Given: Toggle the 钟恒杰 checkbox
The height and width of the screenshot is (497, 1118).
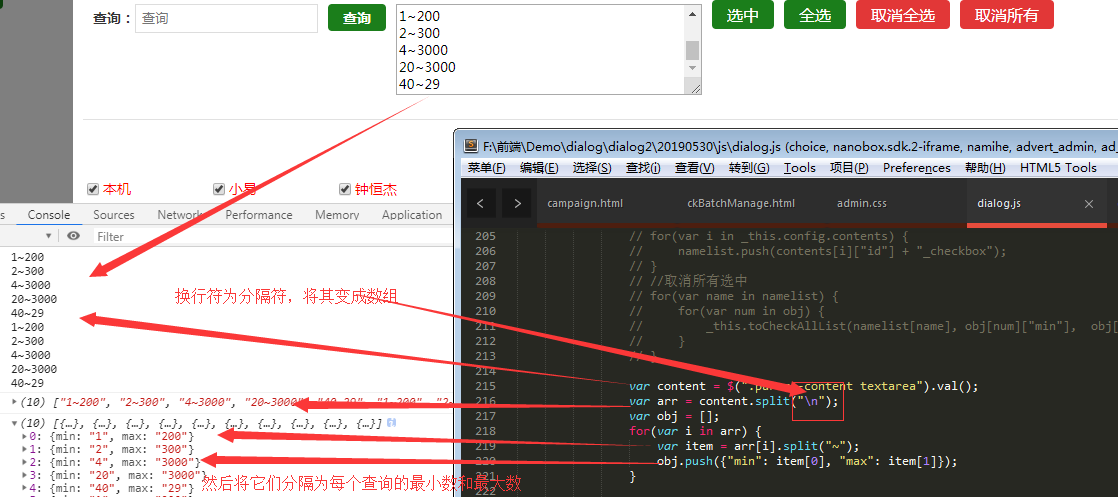Looking at the screenshot, I should [x=344, y=189].
